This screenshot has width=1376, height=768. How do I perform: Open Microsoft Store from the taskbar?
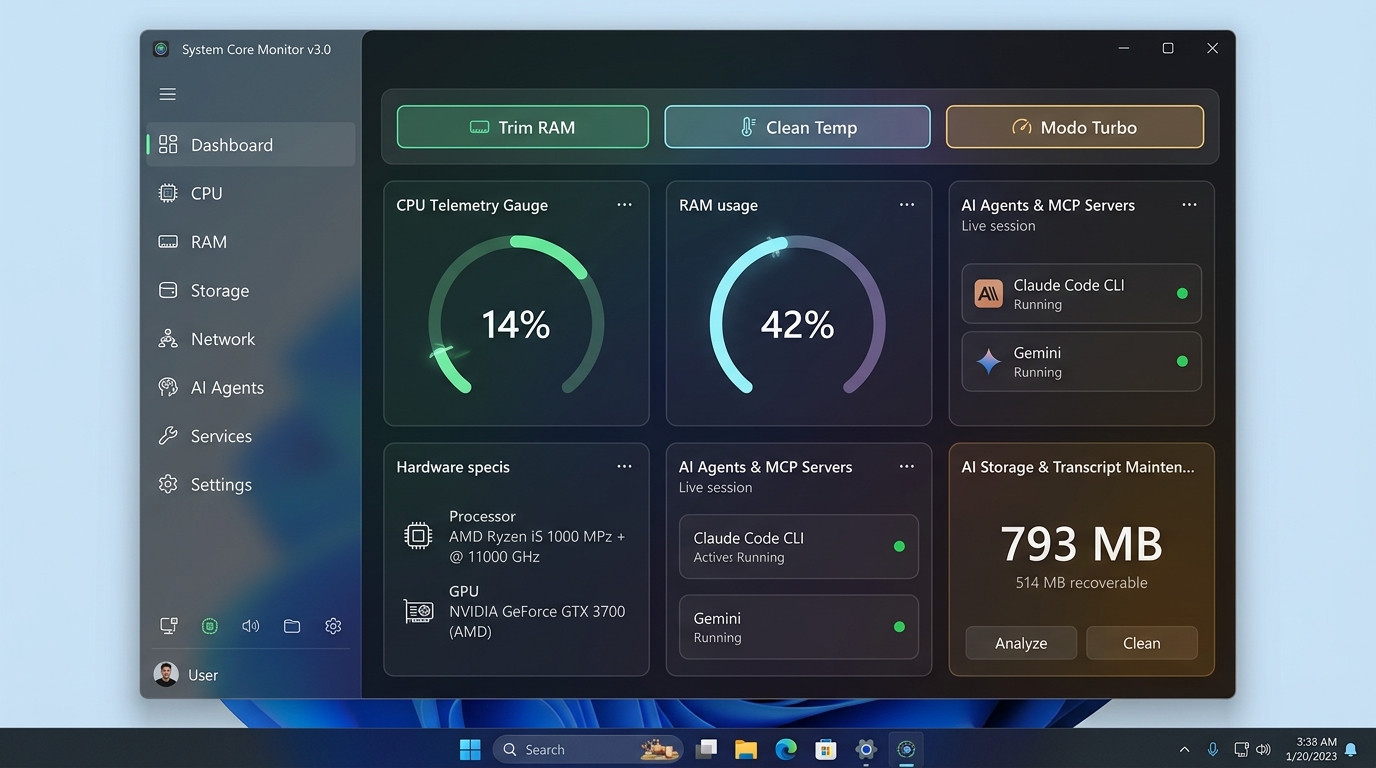pyautogui.click(x=826, y=749)
